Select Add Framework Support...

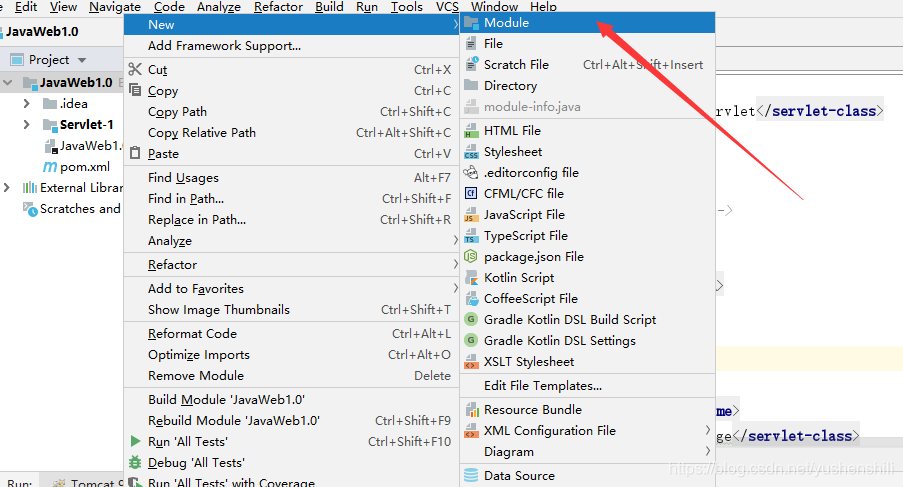click(x=291, y=45)
